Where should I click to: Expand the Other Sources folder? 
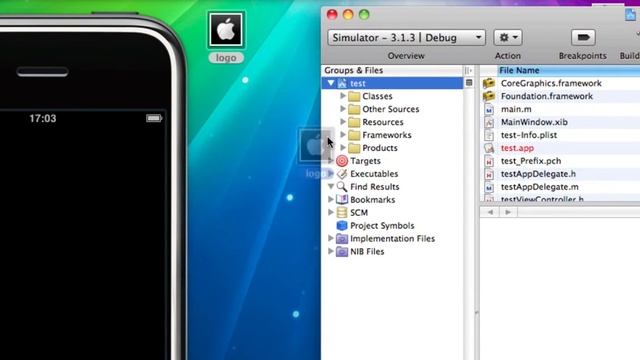343,109
